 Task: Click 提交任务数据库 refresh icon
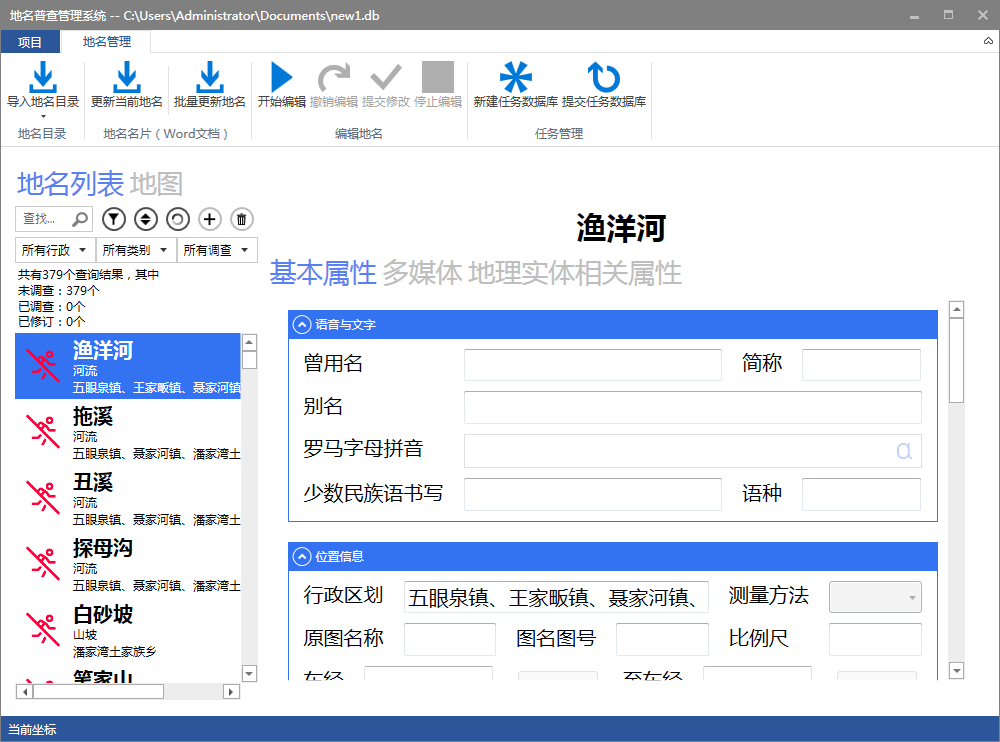[x=603, y=78]
